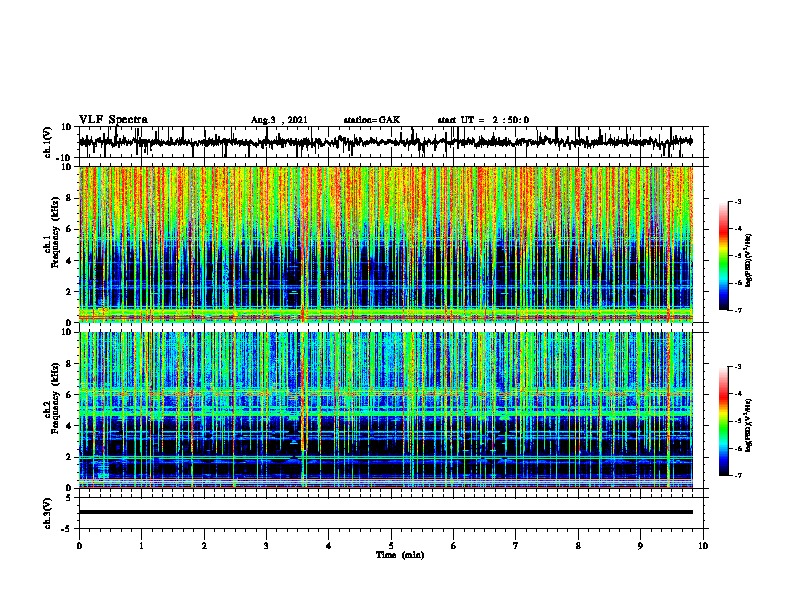The height and width of the screenshot is (612, 792).
Task: Click tick label '0' on the Time axis
Action: pos(79,546)
